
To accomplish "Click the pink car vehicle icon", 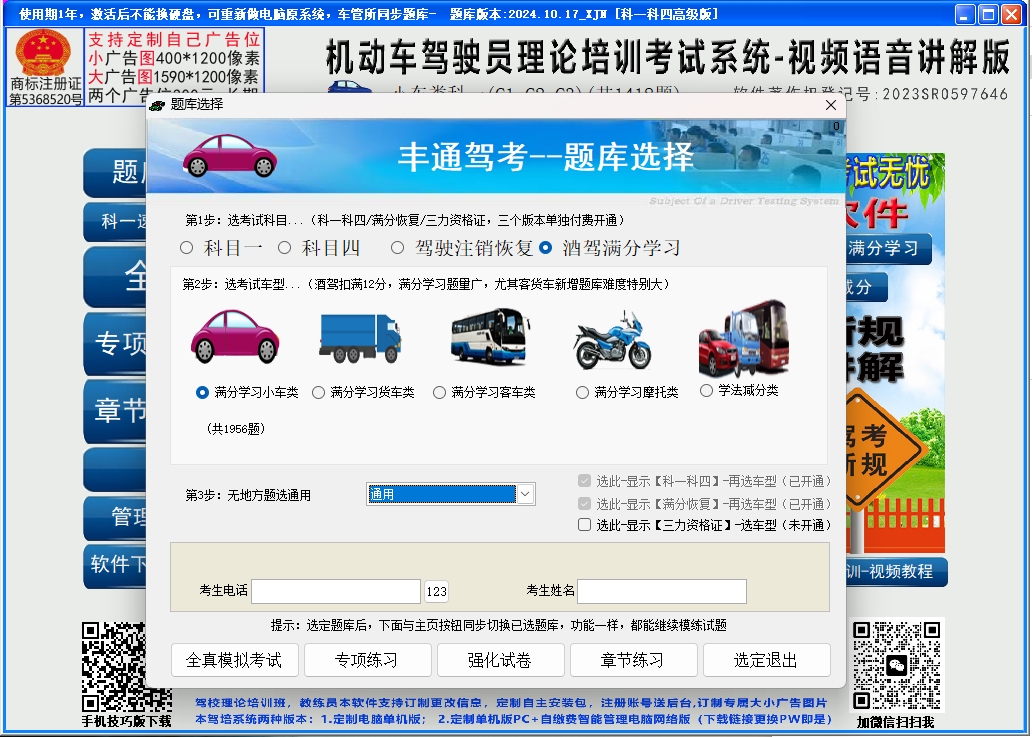I will point(236,336).
